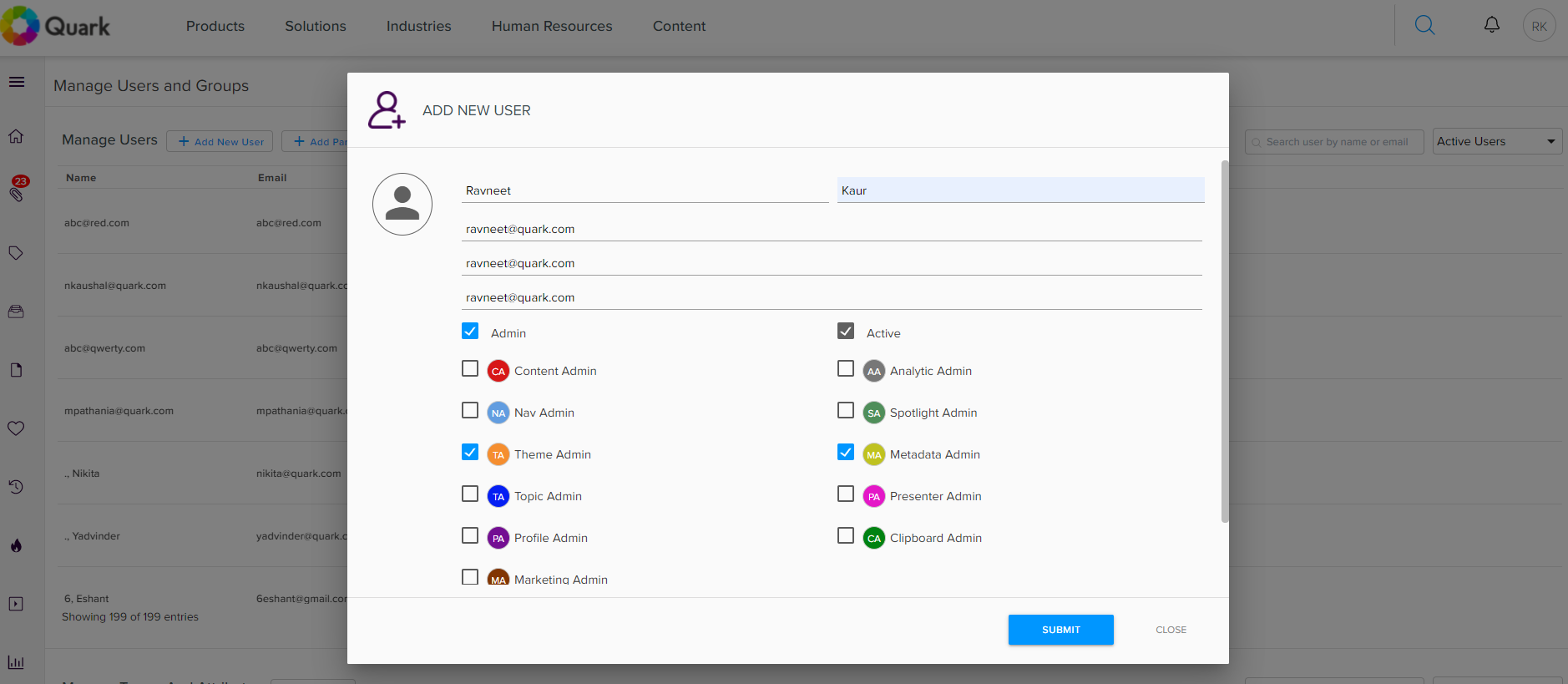Enable the Clipboard Admin checkbox
Screen dimensions: 1568x684
click(x=846, y=535)
